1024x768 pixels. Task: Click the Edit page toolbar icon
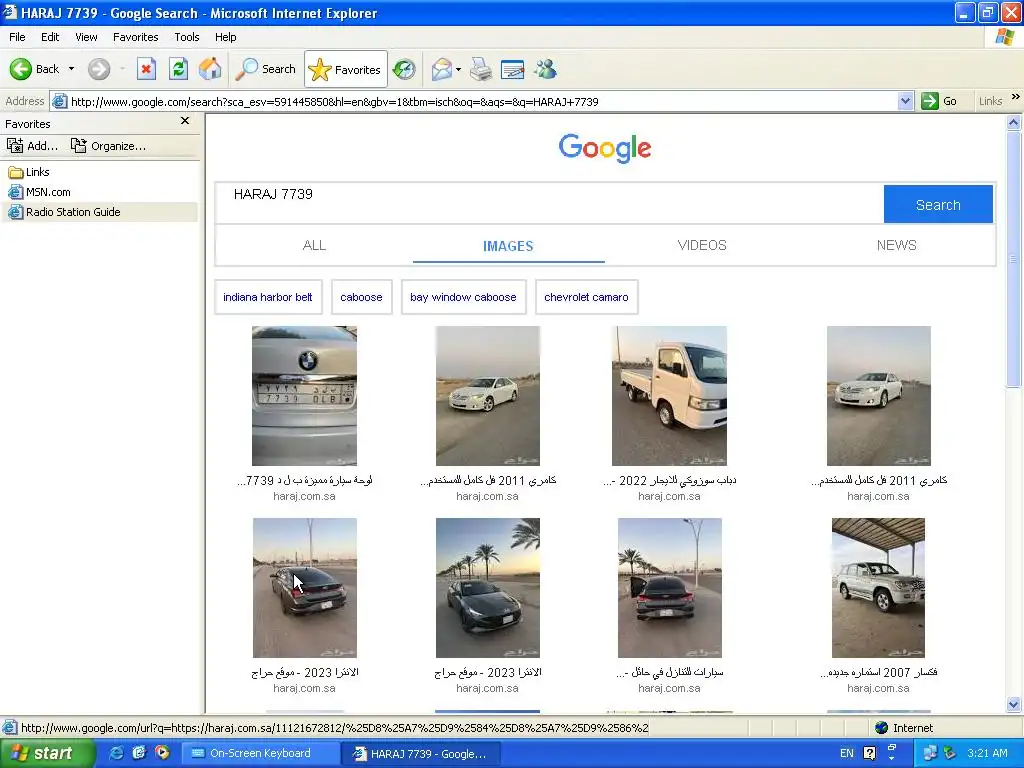point(513,69)
